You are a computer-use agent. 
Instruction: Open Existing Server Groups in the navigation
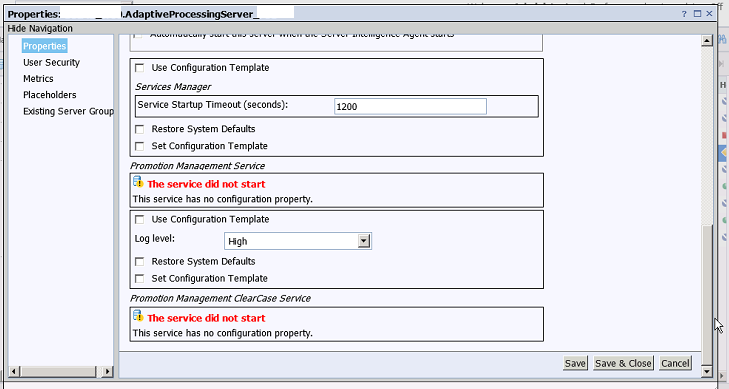[x=68, y=111]
